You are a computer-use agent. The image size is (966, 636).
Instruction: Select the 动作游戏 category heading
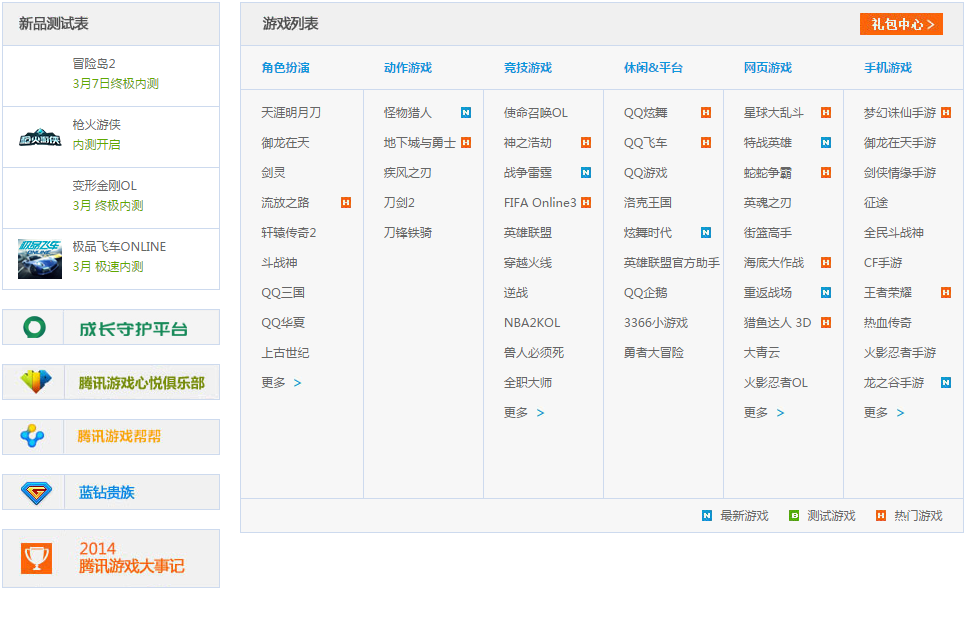tap(408, 68)
